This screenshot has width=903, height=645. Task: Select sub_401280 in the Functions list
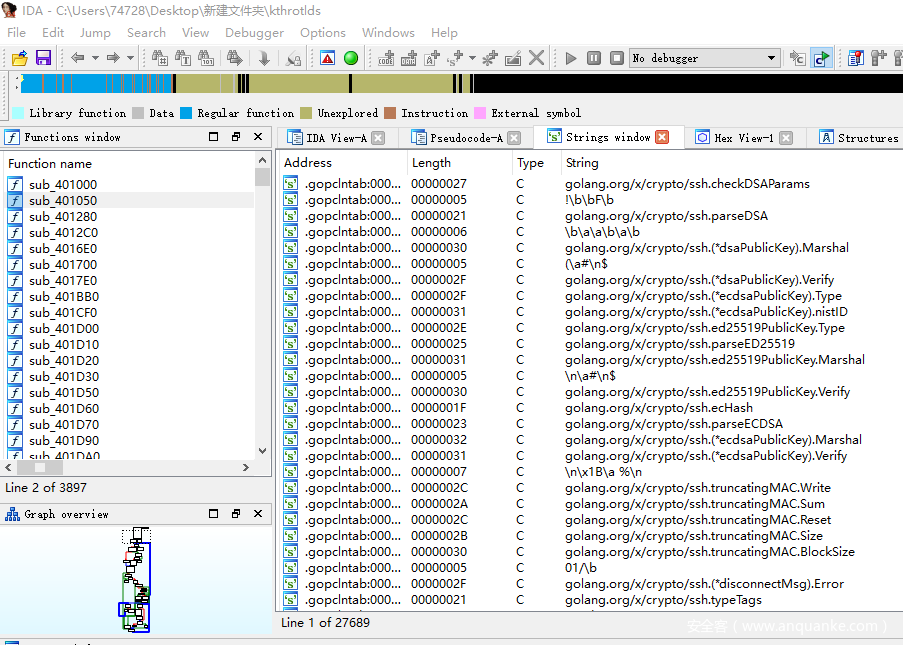click(63, 216)
